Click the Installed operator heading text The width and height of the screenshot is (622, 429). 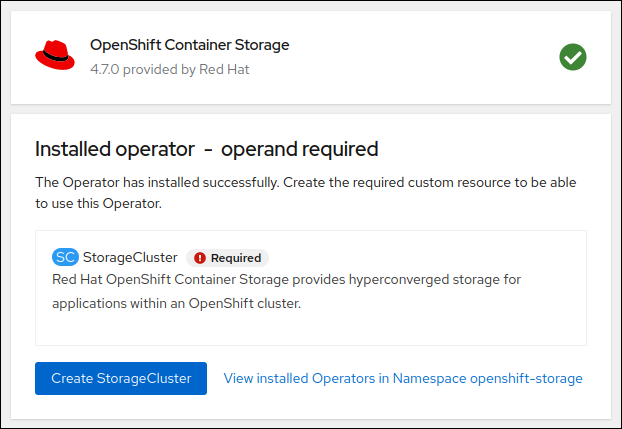[114, 149]
